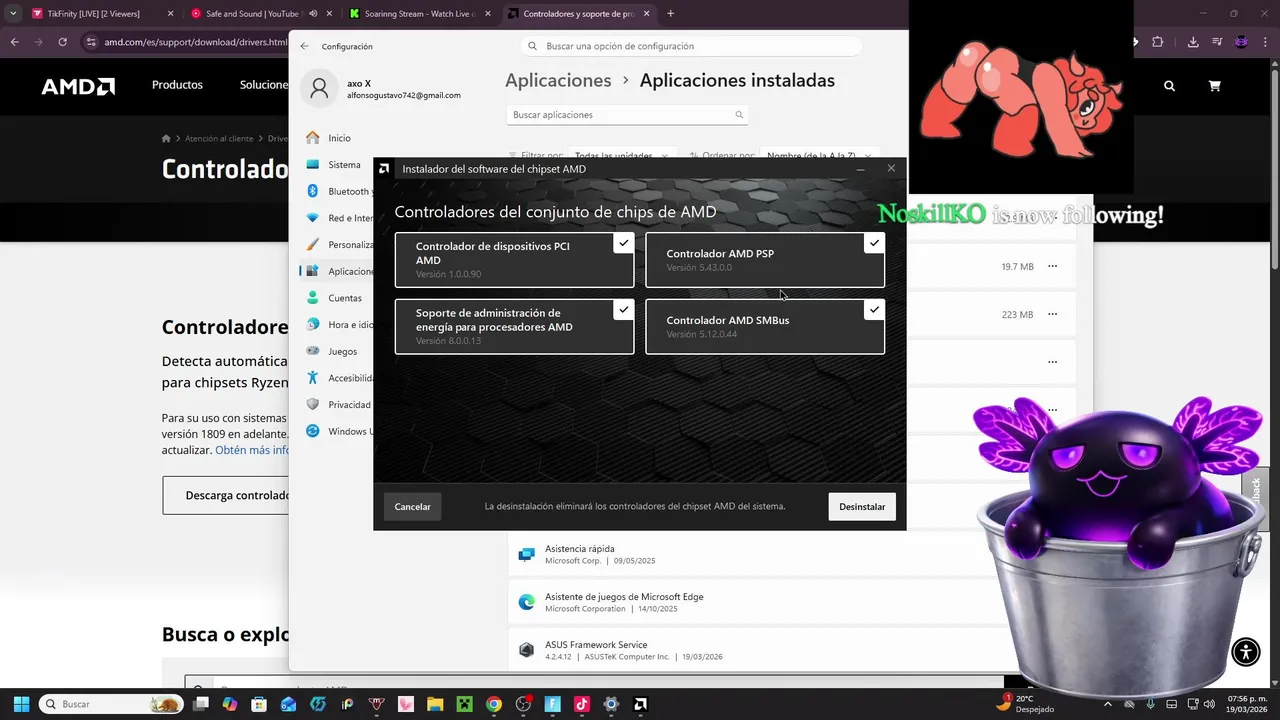Image resolution: width=1280 pixels, height=720 pixels.
Task: Open Sistema in the Settings sidebar
Action: [x=335, y=165]
